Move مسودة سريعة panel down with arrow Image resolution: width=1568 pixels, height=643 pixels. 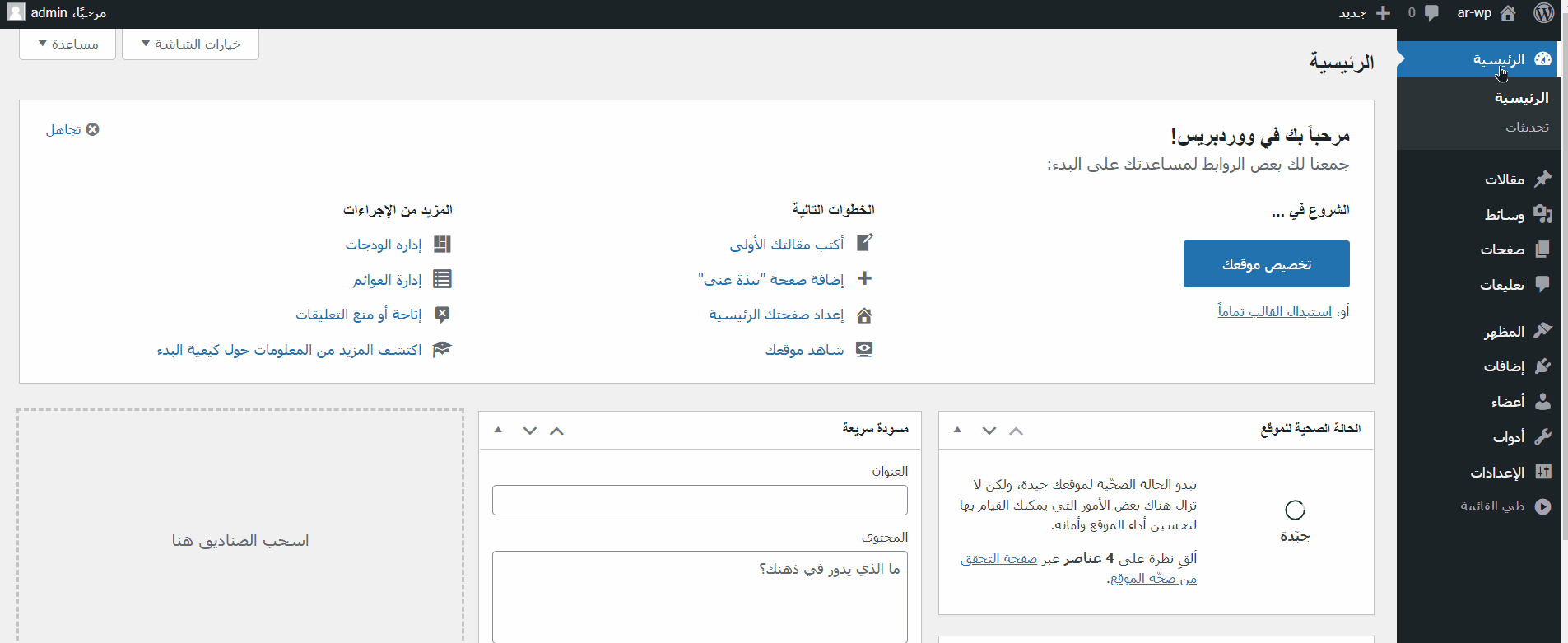coord(529,431)
